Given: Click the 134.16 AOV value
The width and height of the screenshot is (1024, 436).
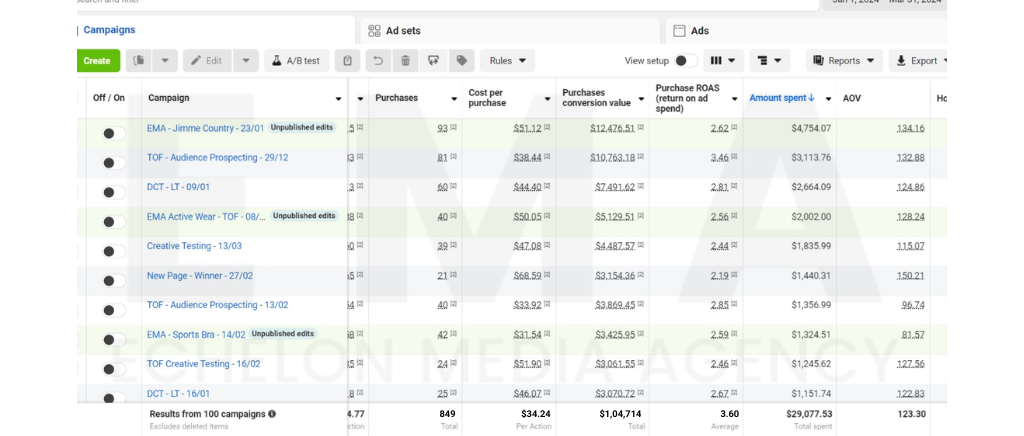Looking at the screenshot, I should pyautogui.click(x=910, y=128).
